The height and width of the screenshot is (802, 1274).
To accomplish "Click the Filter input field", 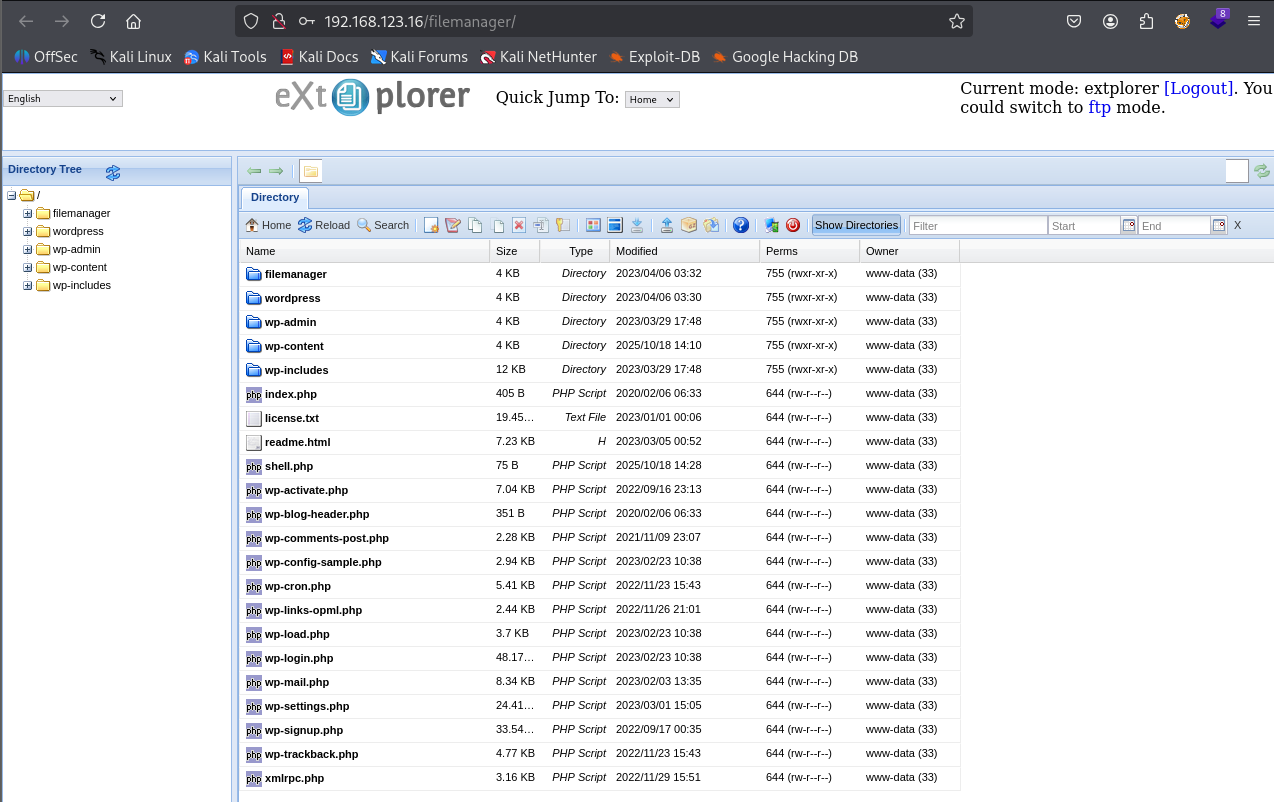I will (977, 226).
